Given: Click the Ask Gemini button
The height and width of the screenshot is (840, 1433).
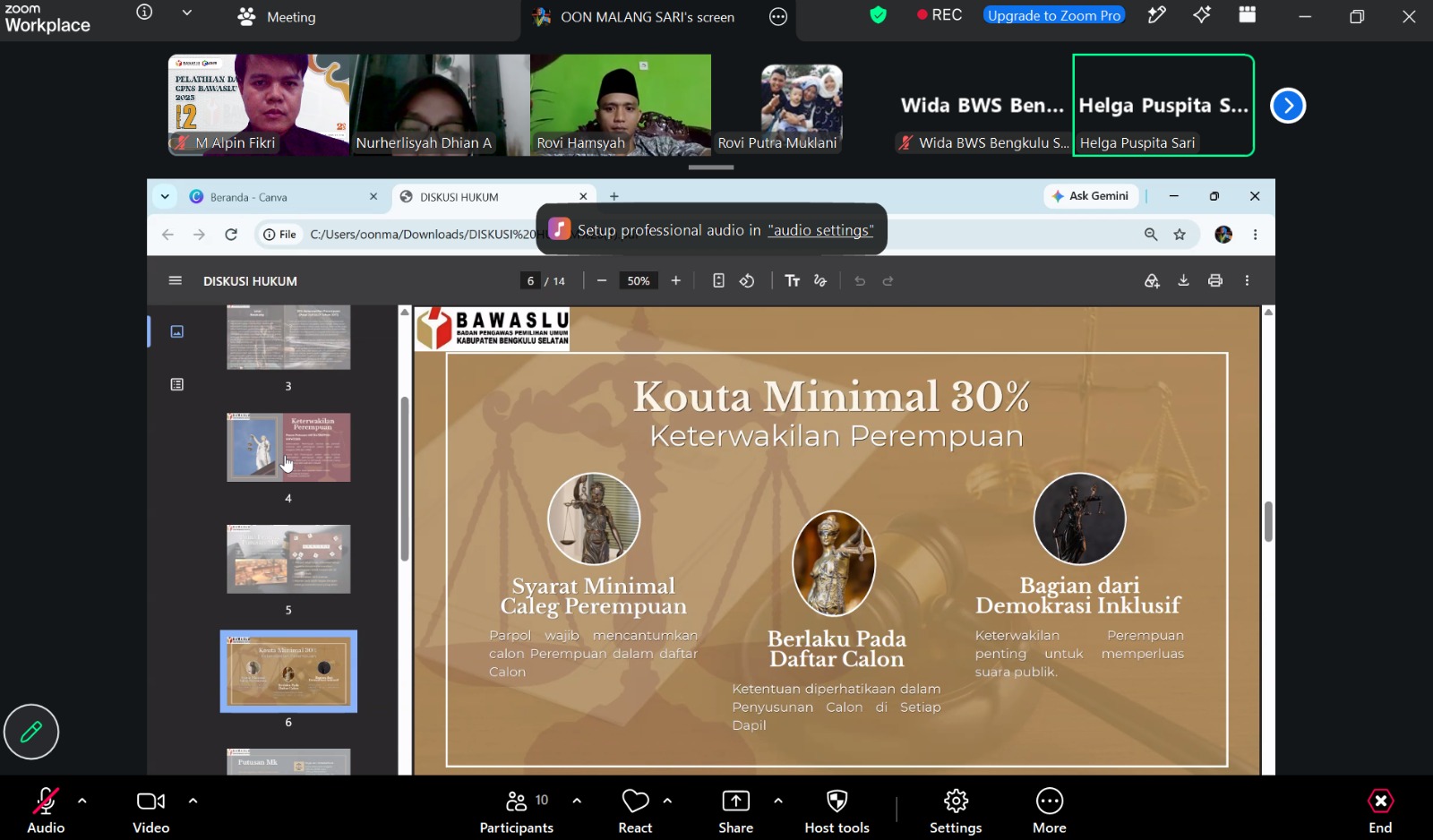Looking at the screenshot, I should (1090, 196).
